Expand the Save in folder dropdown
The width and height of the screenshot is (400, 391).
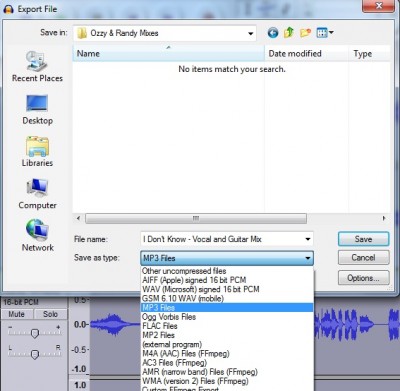(250, 33)
